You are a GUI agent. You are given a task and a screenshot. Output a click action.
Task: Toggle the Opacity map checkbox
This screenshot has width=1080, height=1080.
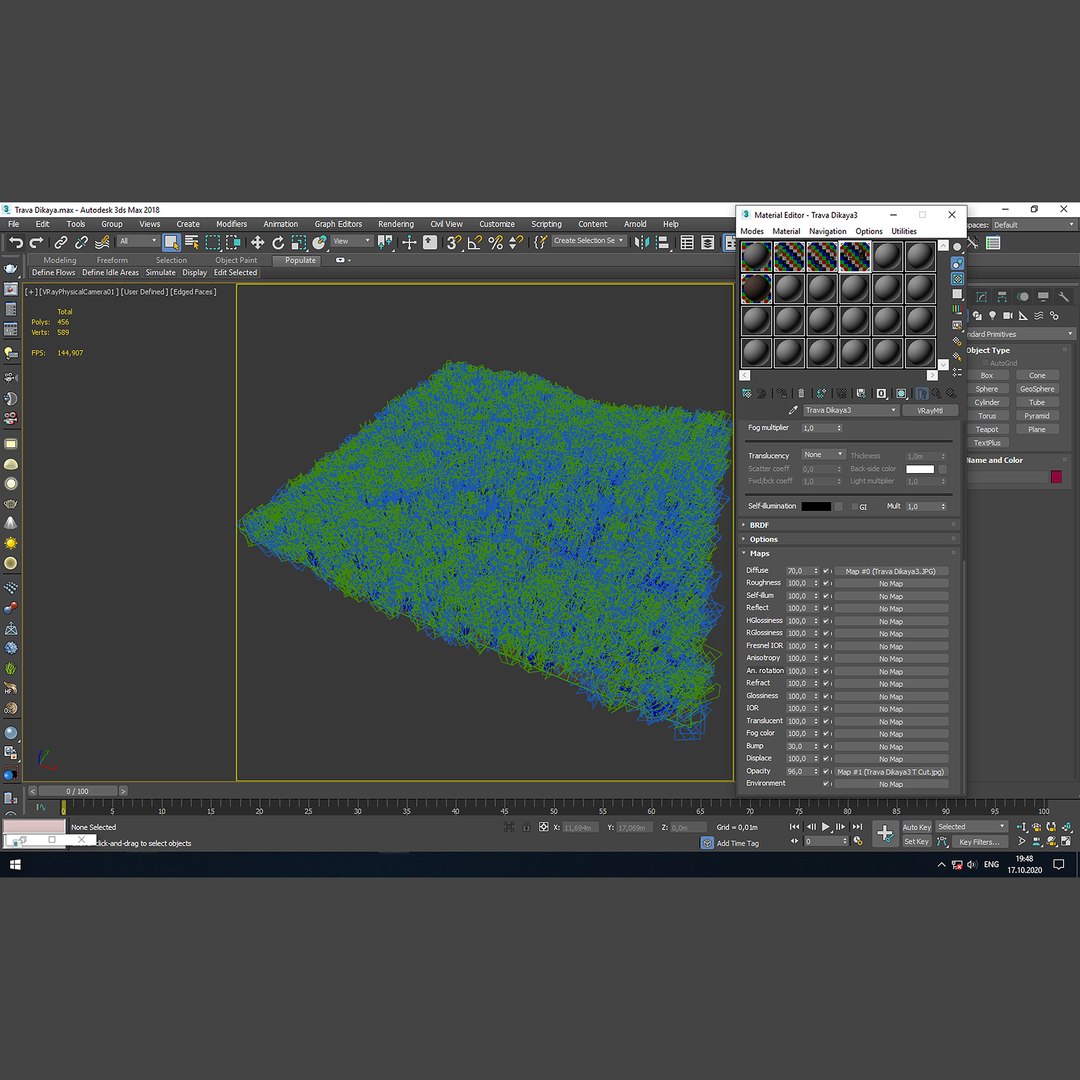(x=826, y=771)
